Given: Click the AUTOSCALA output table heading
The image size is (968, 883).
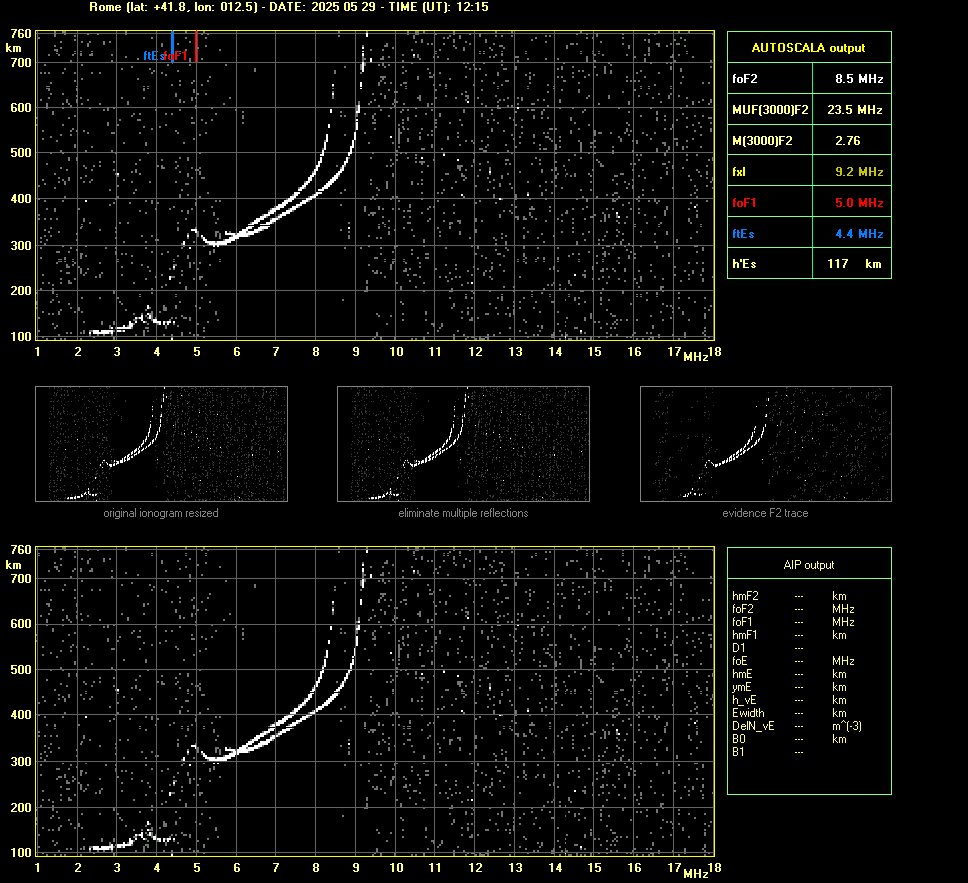Looking at the screenshot, I should pos(808,48).
